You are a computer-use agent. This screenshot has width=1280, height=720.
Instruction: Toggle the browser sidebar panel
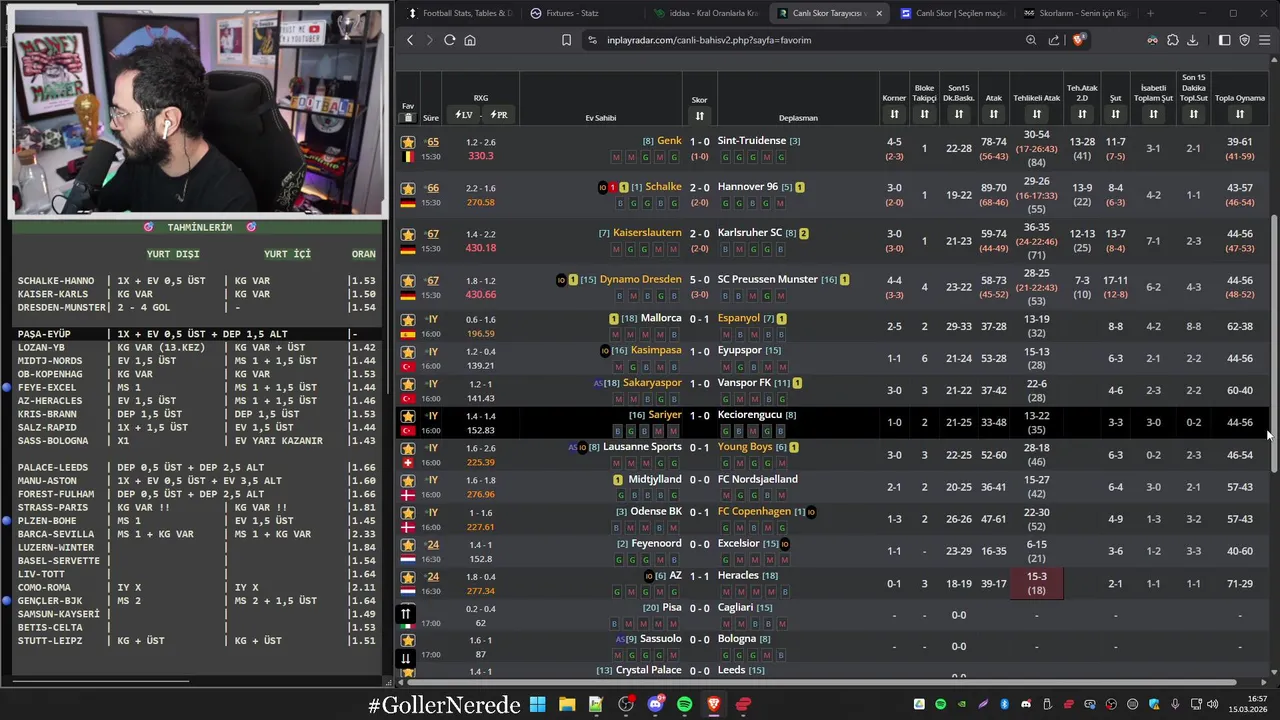1224,40
